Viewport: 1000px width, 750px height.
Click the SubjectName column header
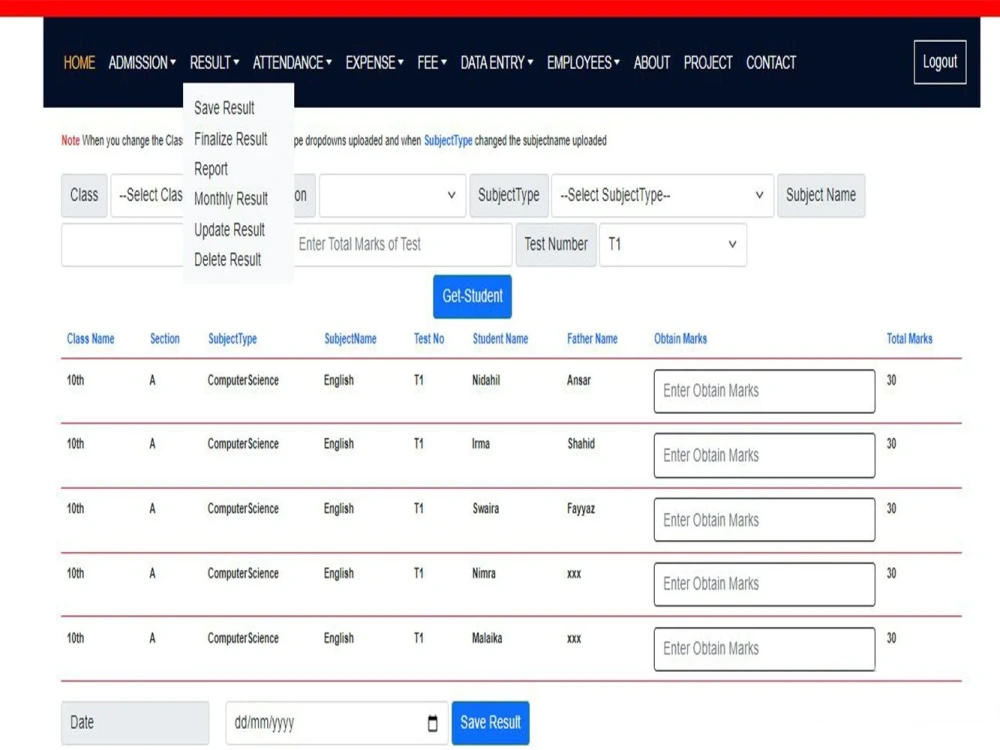[x=350, y=339]
